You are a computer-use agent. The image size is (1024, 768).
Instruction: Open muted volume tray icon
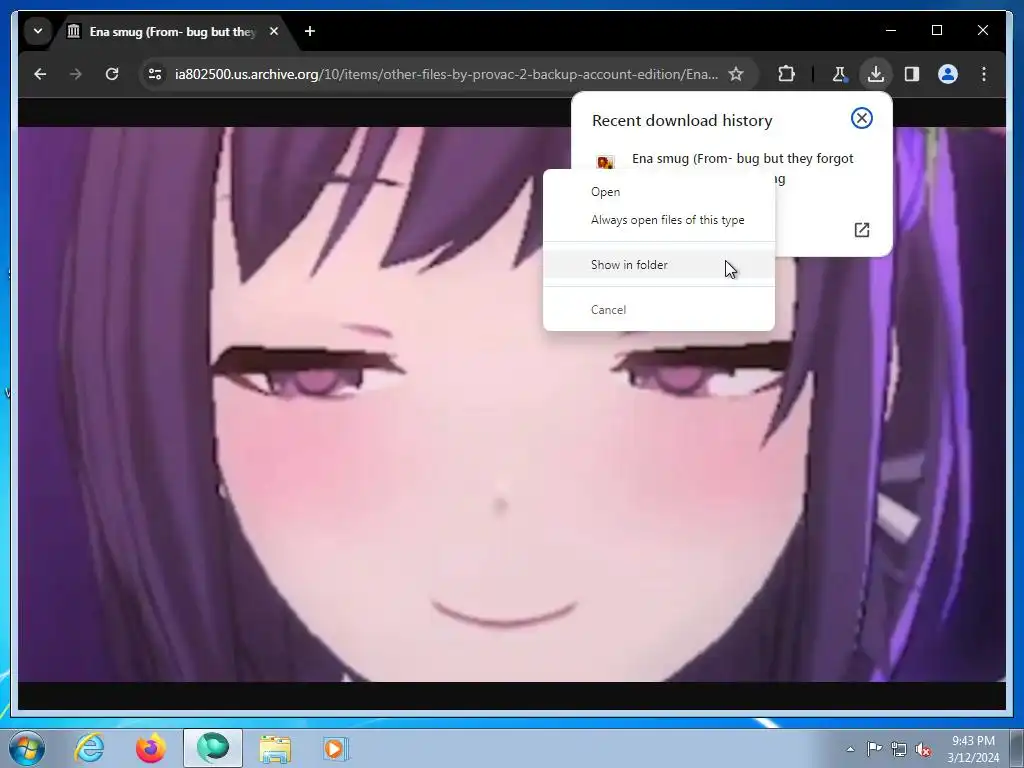(x=923, y=749)
